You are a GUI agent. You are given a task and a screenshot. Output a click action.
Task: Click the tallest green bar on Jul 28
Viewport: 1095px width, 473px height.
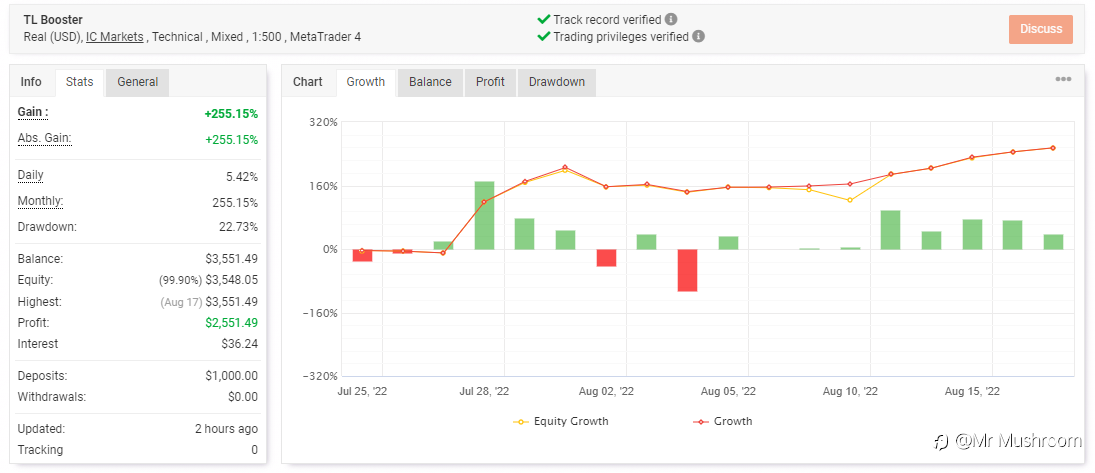(484, 215)
